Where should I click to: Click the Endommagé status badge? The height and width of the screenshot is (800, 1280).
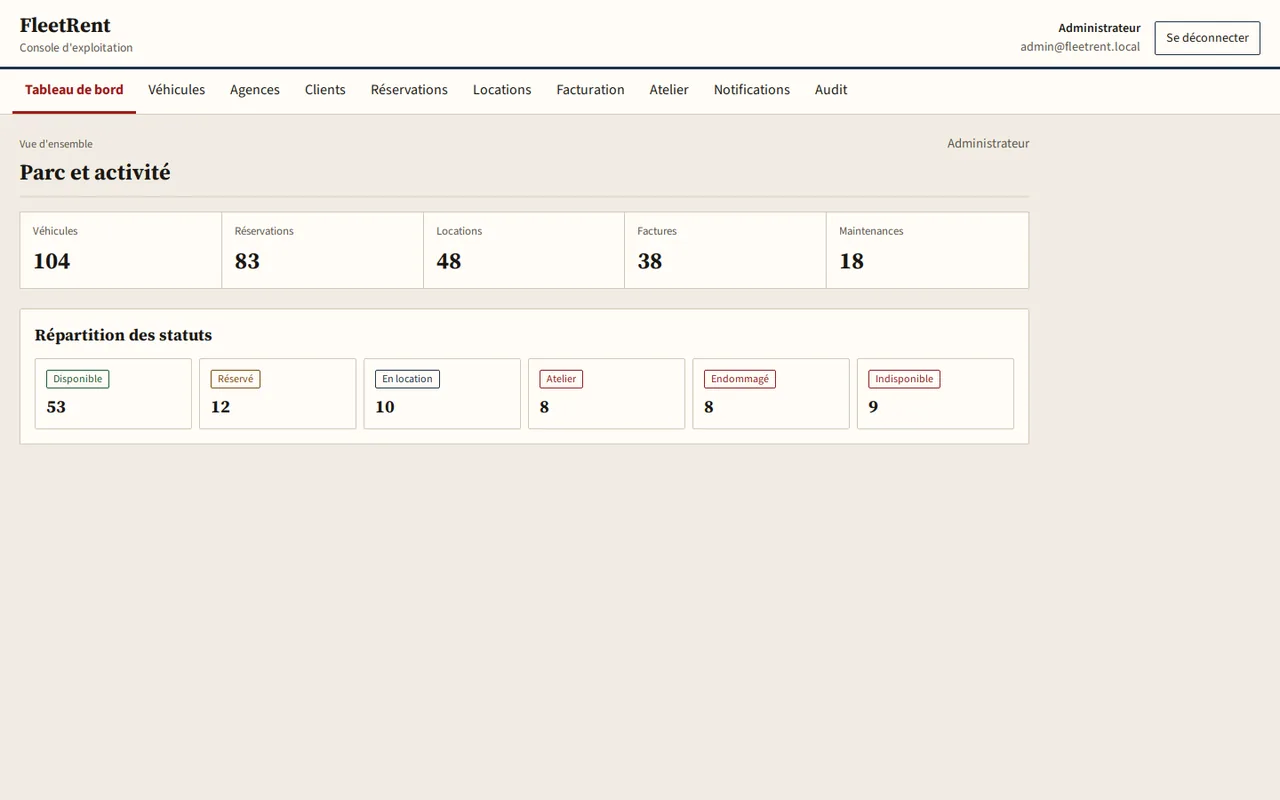coord(740,379)
